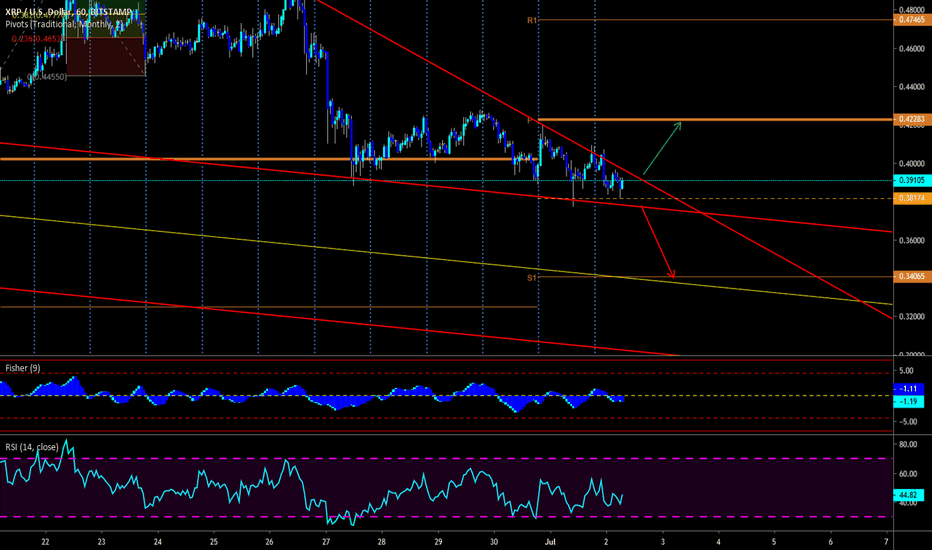This screenshot has width=932, height=550.
Task: Click the 0(0.44550) Fibonacci level label
Action: [x=48, y=77]
